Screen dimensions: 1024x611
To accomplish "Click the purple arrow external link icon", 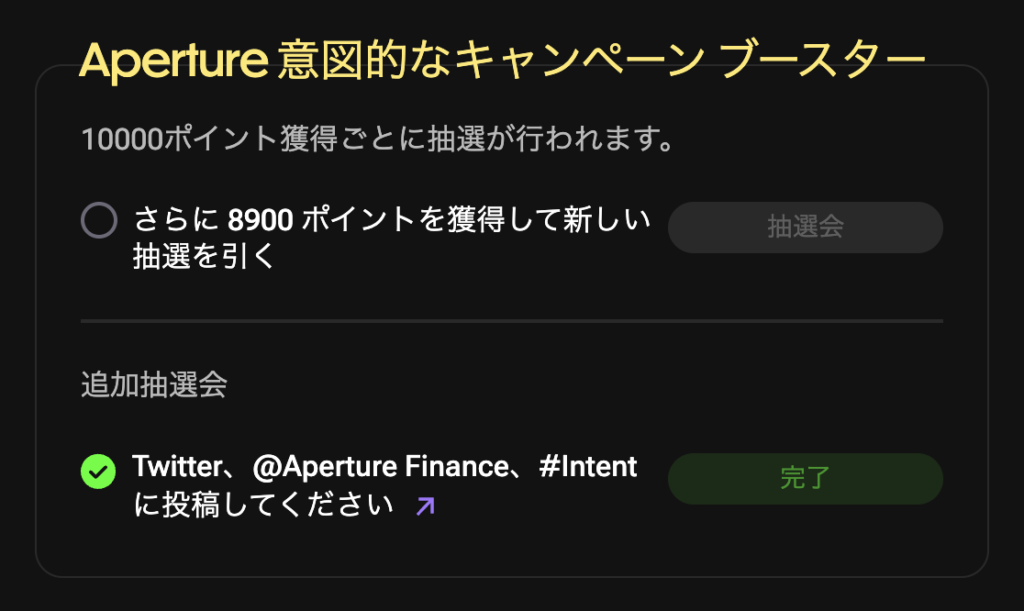I will [426, 506].
